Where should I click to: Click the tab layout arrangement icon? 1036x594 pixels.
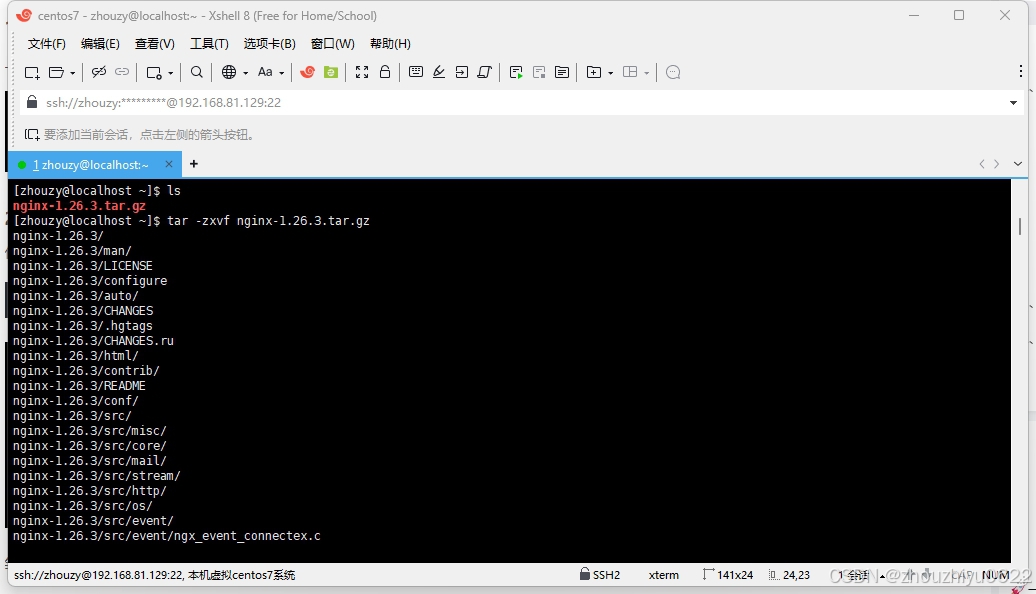click(x=630, y=72)
